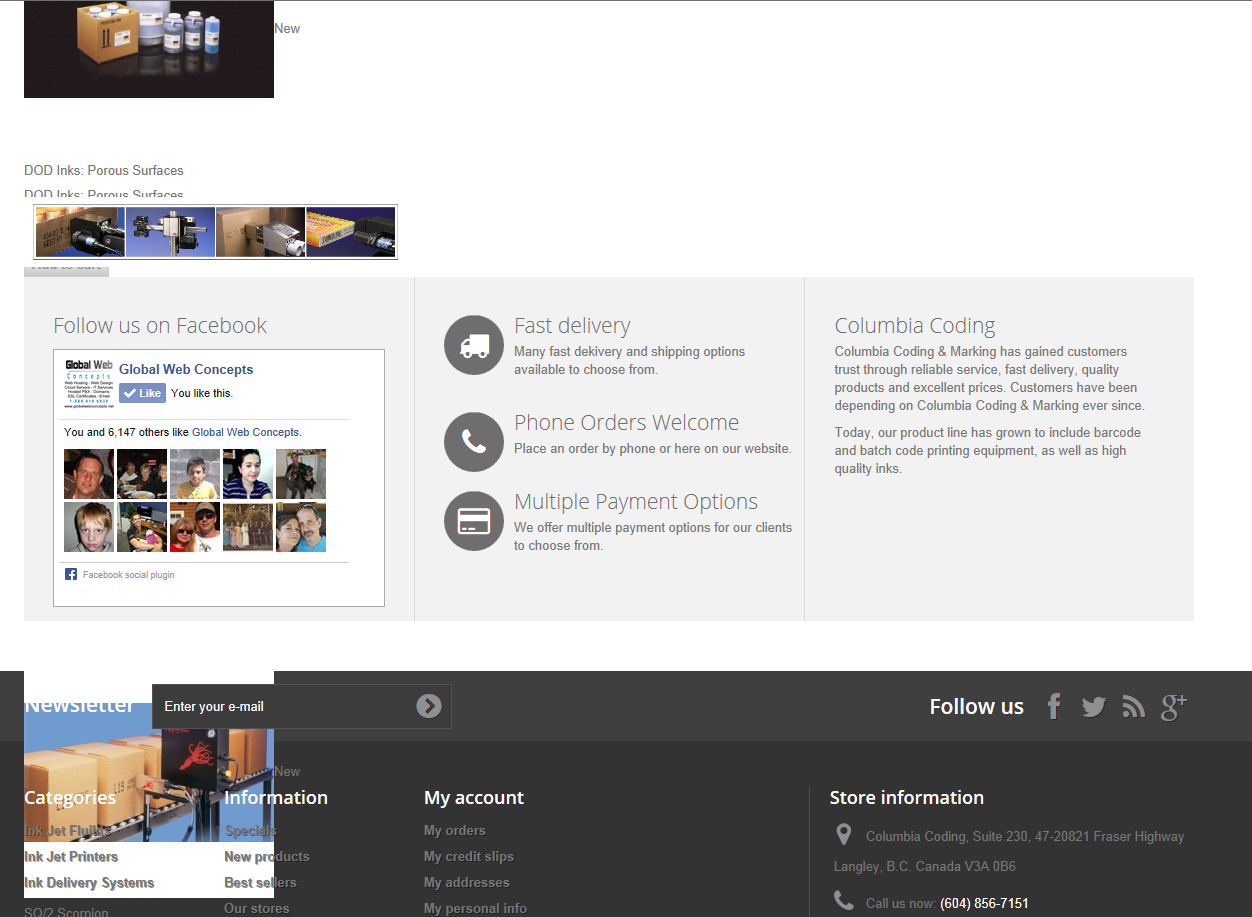Open the Facebook social plugin link
This screenshot has width=1252, height=917.
tap(128, 575)
